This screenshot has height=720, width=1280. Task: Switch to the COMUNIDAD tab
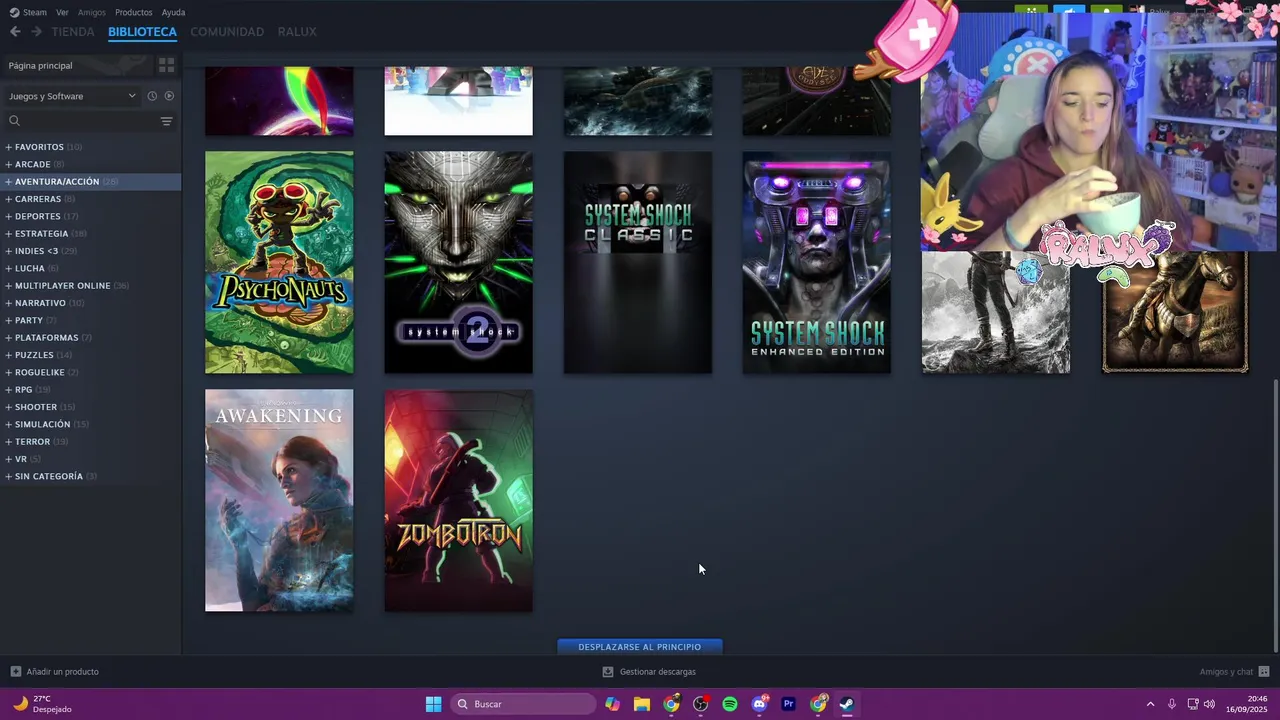pyautogui.click(x=227, y=32)
